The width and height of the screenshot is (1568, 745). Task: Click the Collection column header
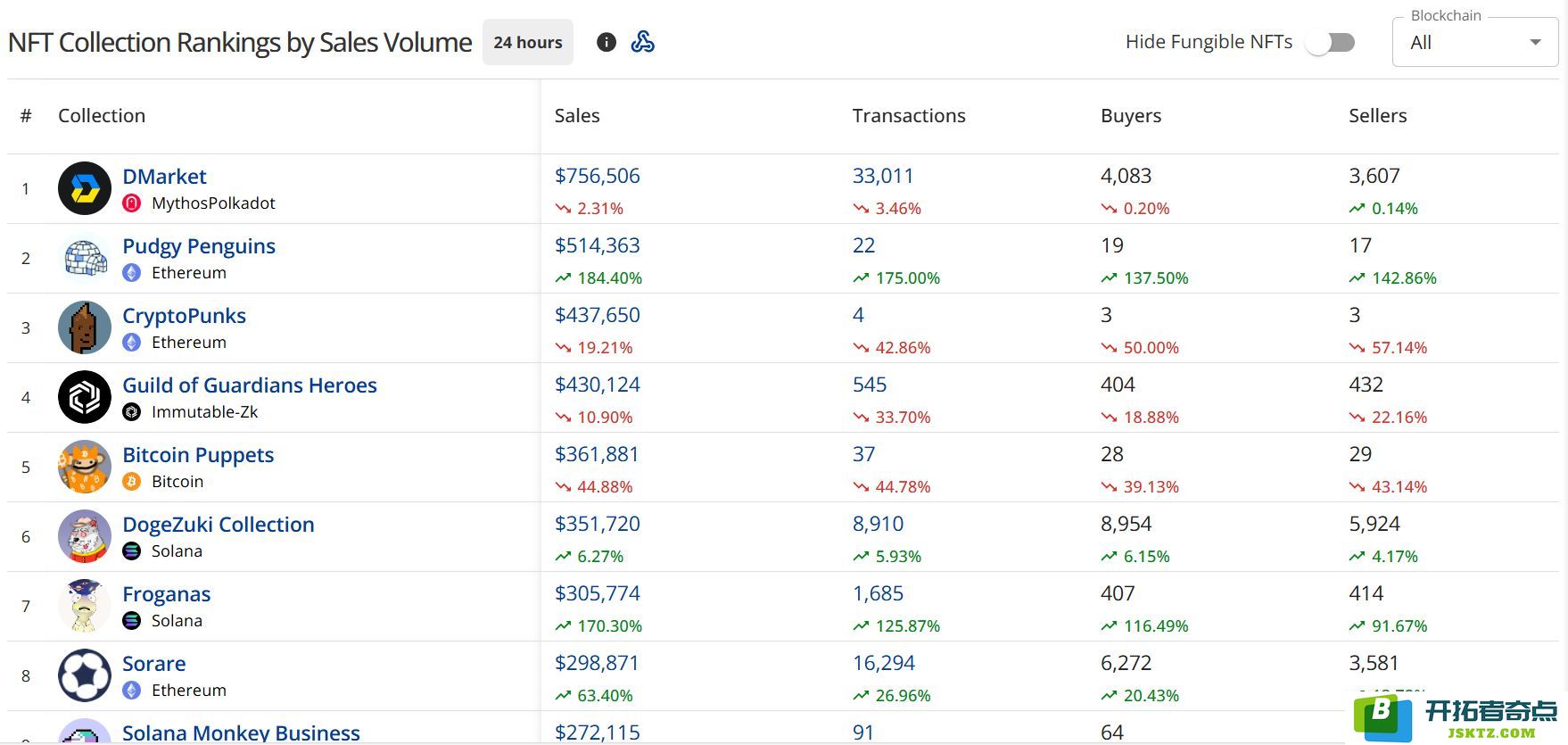(102, 116)
